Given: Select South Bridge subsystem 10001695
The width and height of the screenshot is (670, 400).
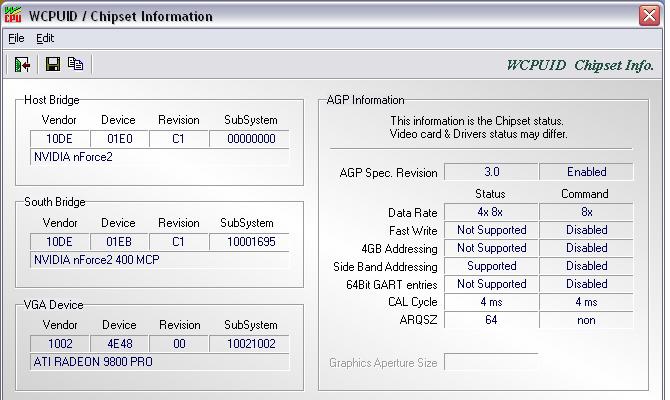Looking at the screenshot, I should (250, 242).
